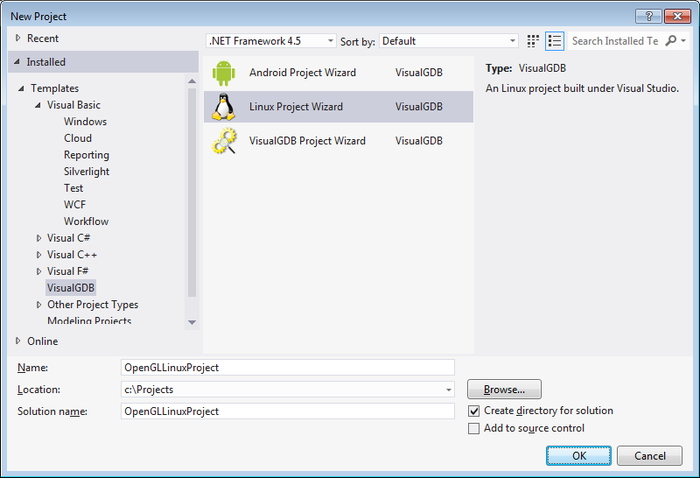Select Windows under Visual Basic
The height and width of the screenshot is (478, 700).
tap(85, 122)
